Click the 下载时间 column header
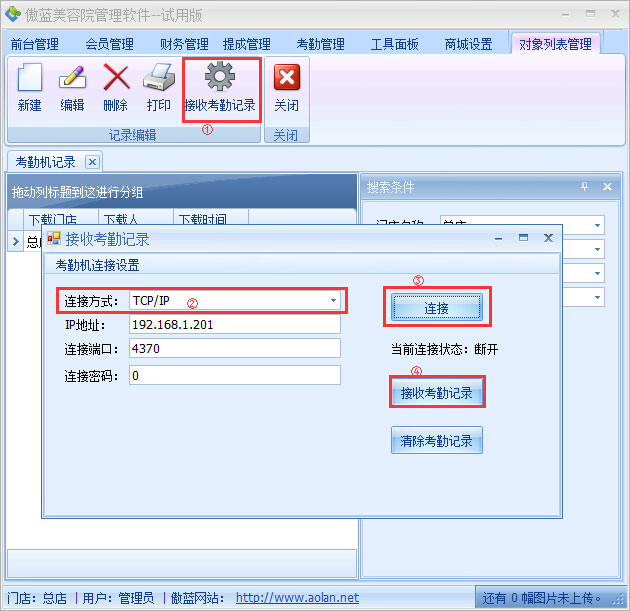The image size is (630, 611). point(211,218)
